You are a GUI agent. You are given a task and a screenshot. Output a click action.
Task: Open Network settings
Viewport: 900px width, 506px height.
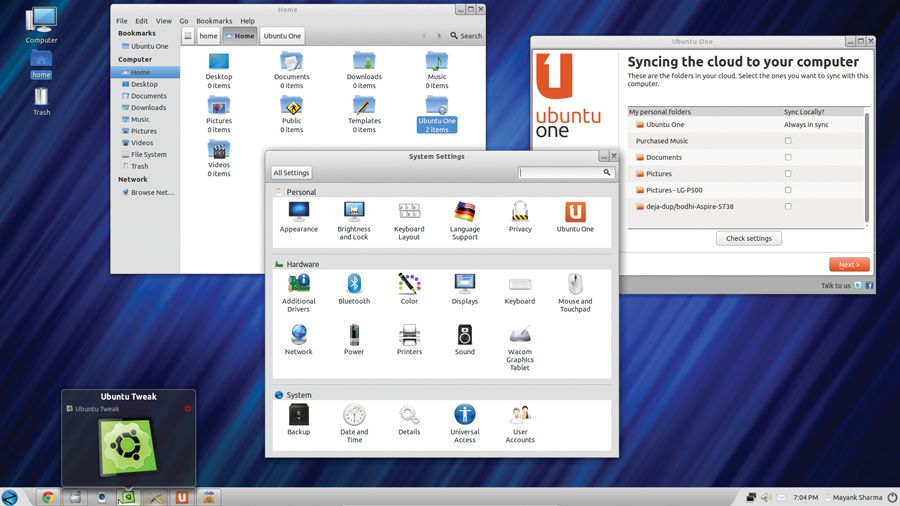click(298, 340)
